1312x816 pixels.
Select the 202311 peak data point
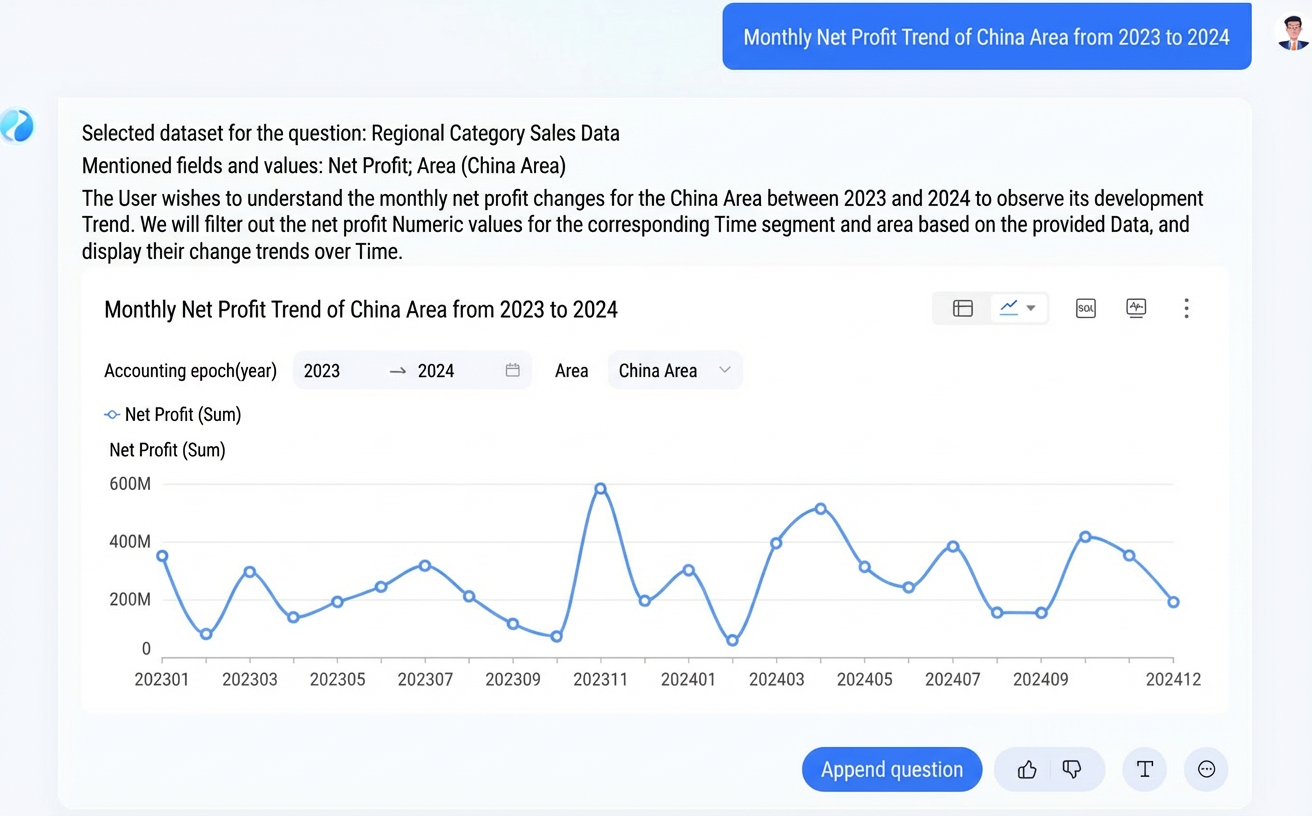coord(600,489)
